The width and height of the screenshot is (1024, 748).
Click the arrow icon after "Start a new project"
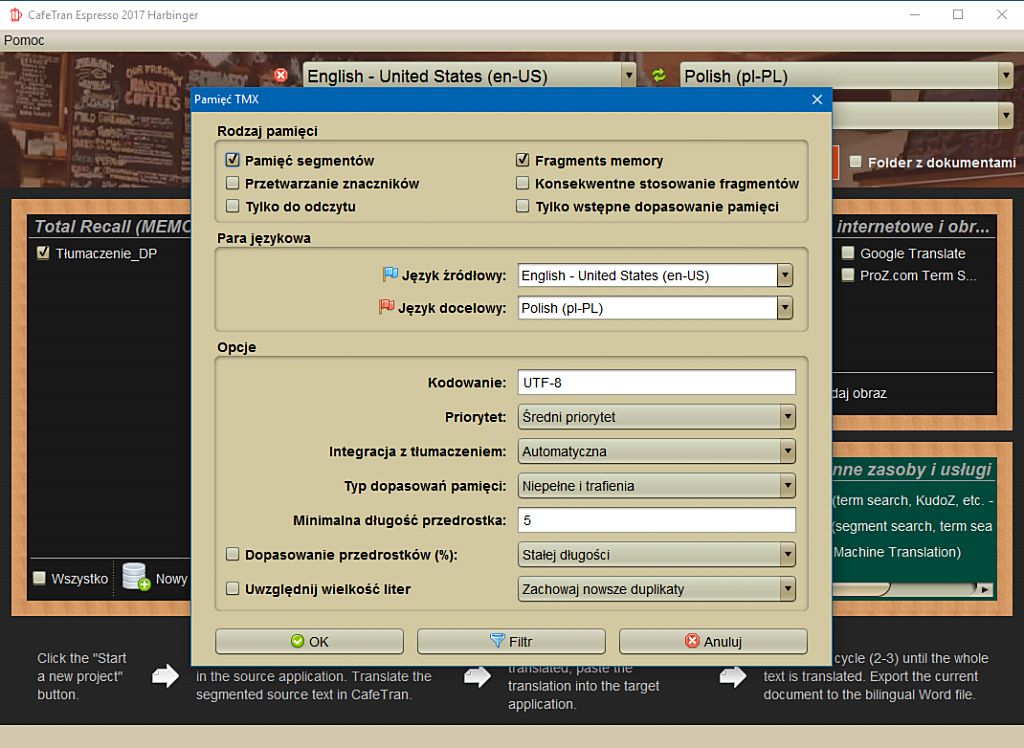165,676
